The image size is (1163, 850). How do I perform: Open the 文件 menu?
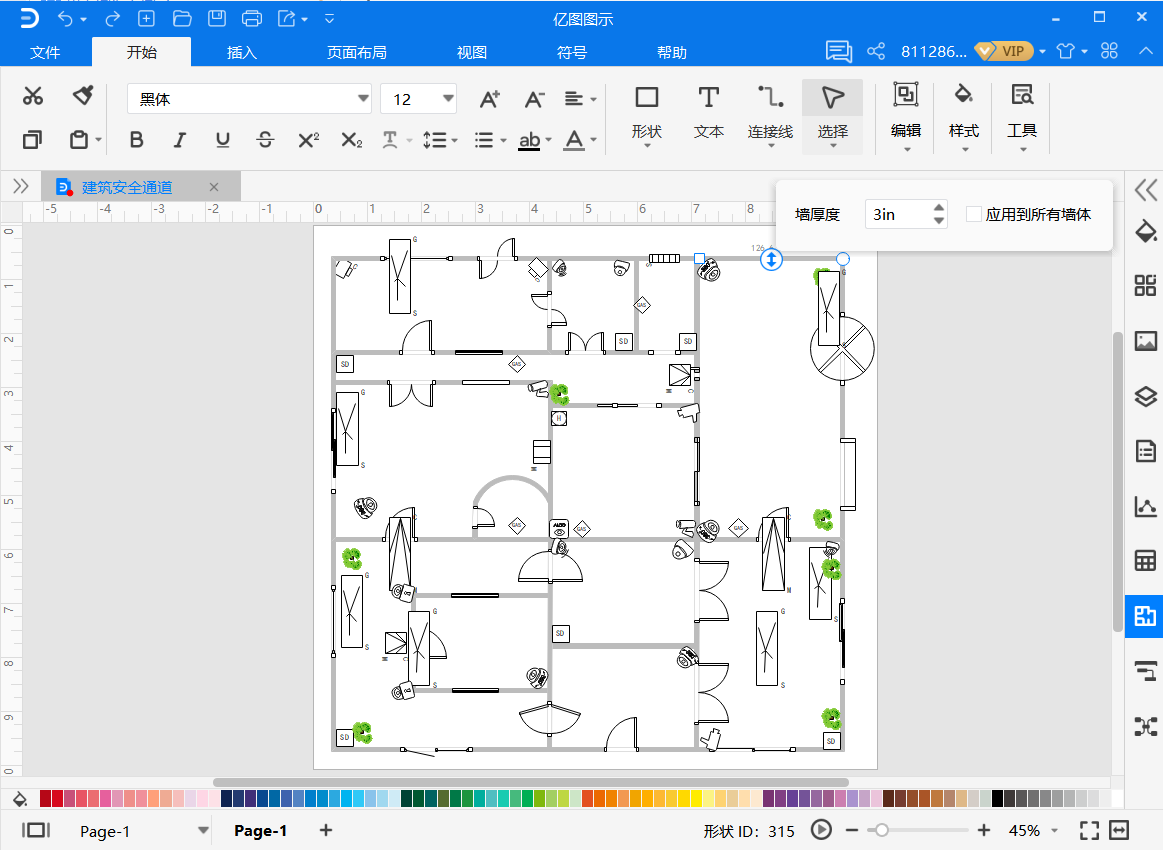45,52
